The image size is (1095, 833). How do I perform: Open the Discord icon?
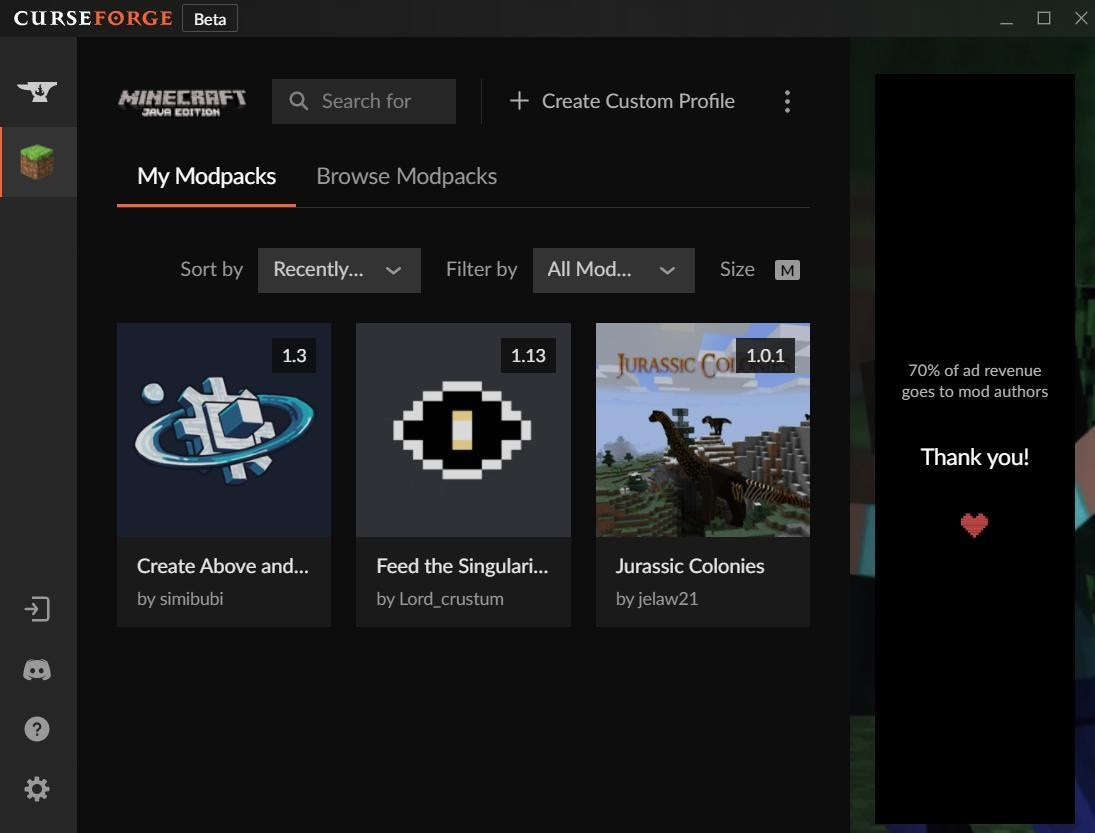point(37,669)
